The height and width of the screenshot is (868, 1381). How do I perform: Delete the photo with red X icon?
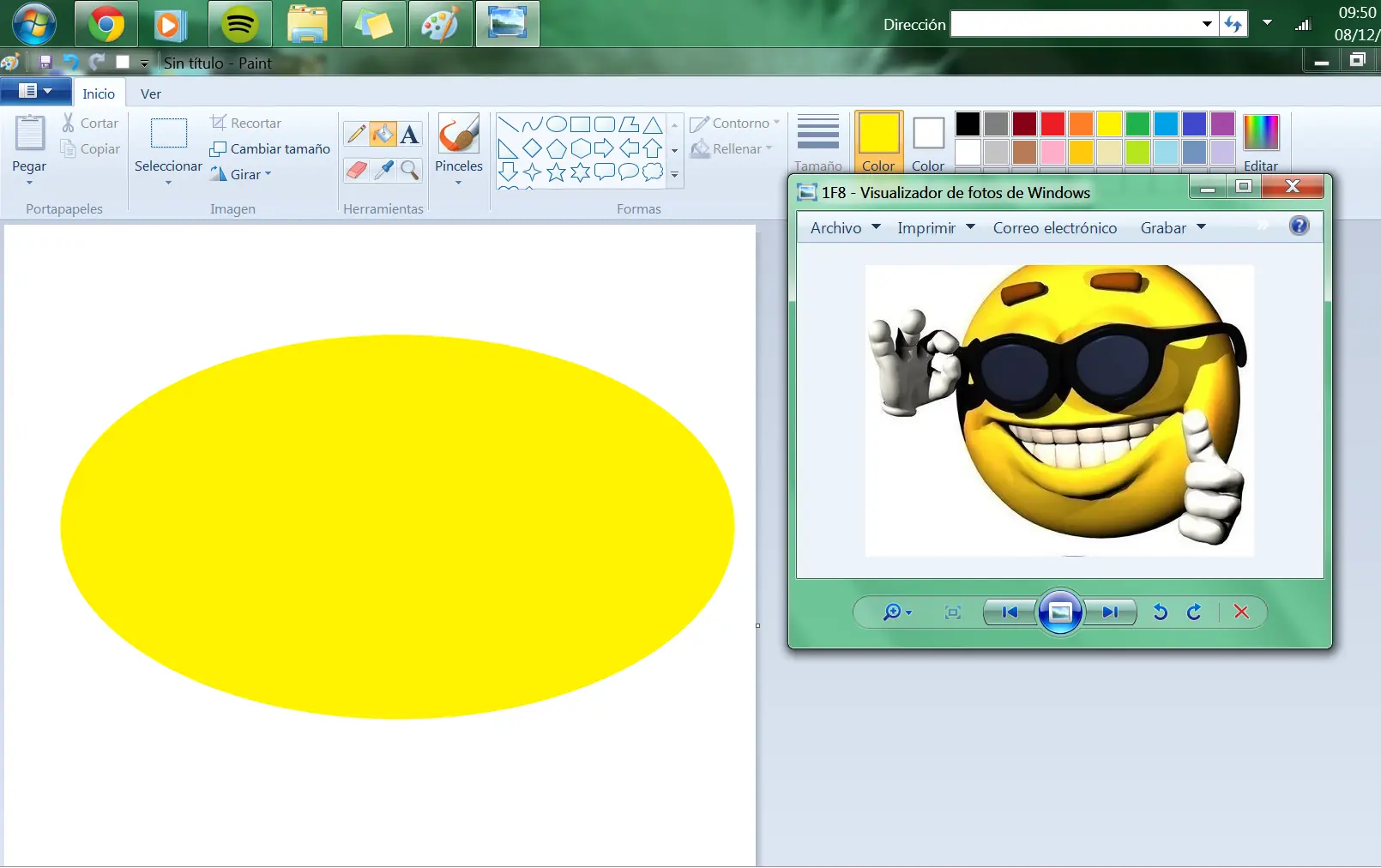pos(1241,612)
